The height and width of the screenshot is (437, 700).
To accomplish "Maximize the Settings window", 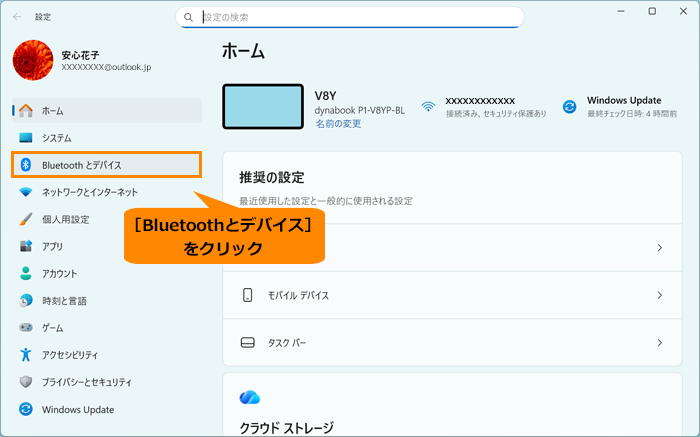I will tap(652, 12).
